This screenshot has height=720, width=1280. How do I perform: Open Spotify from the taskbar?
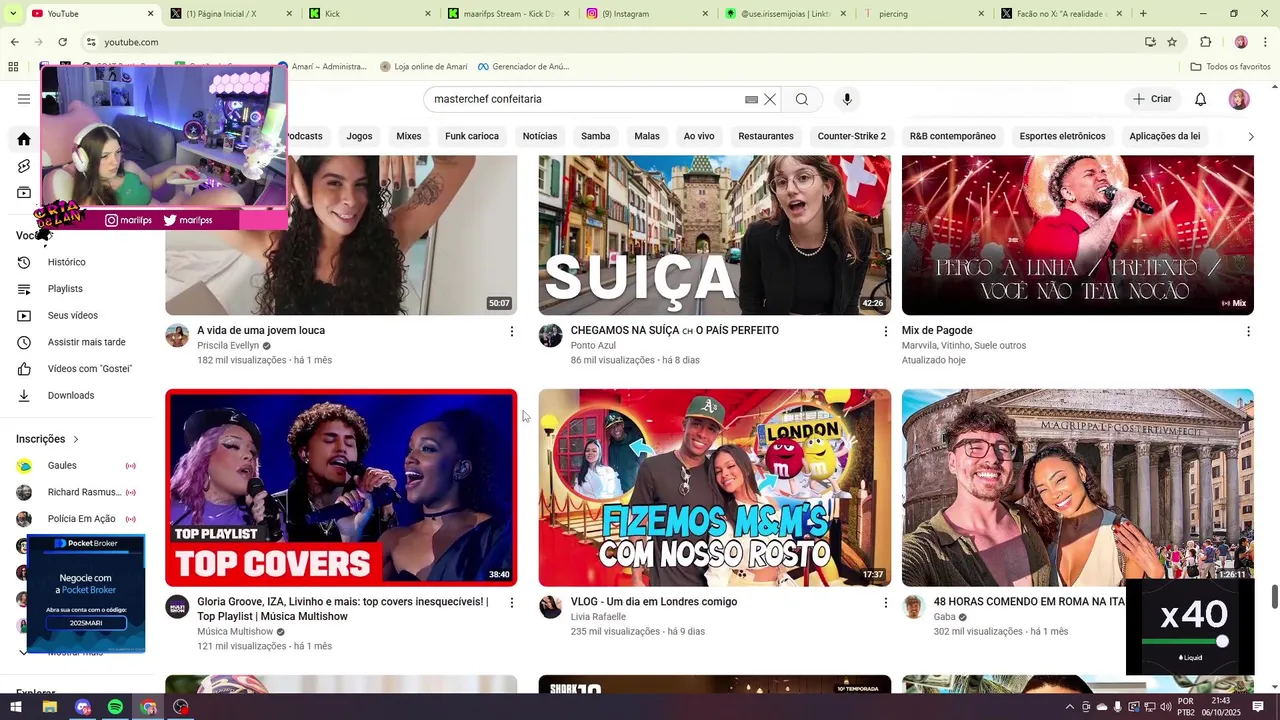115,707
